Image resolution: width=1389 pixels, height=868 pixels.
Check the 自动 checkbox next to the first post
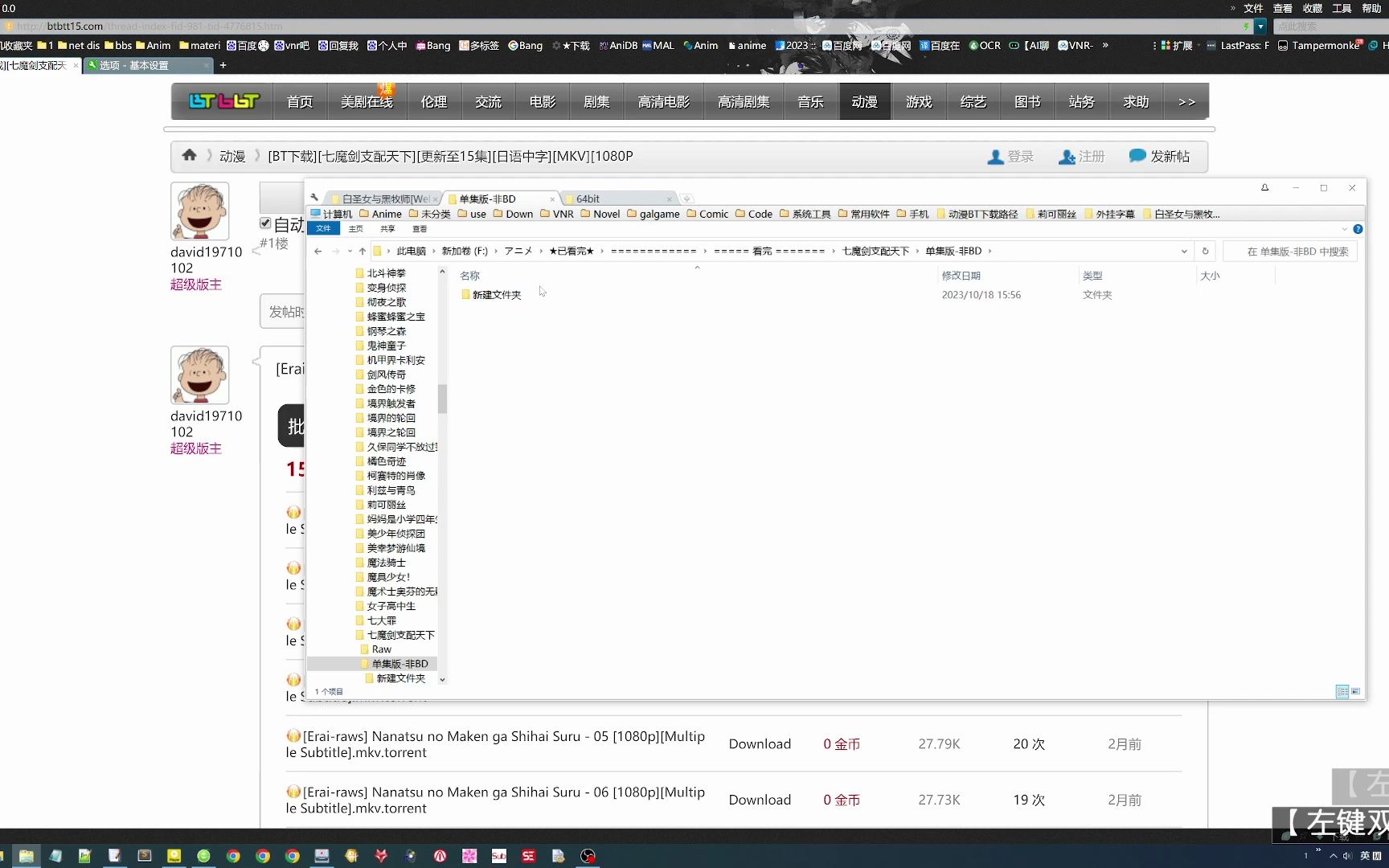click(265, 223)
